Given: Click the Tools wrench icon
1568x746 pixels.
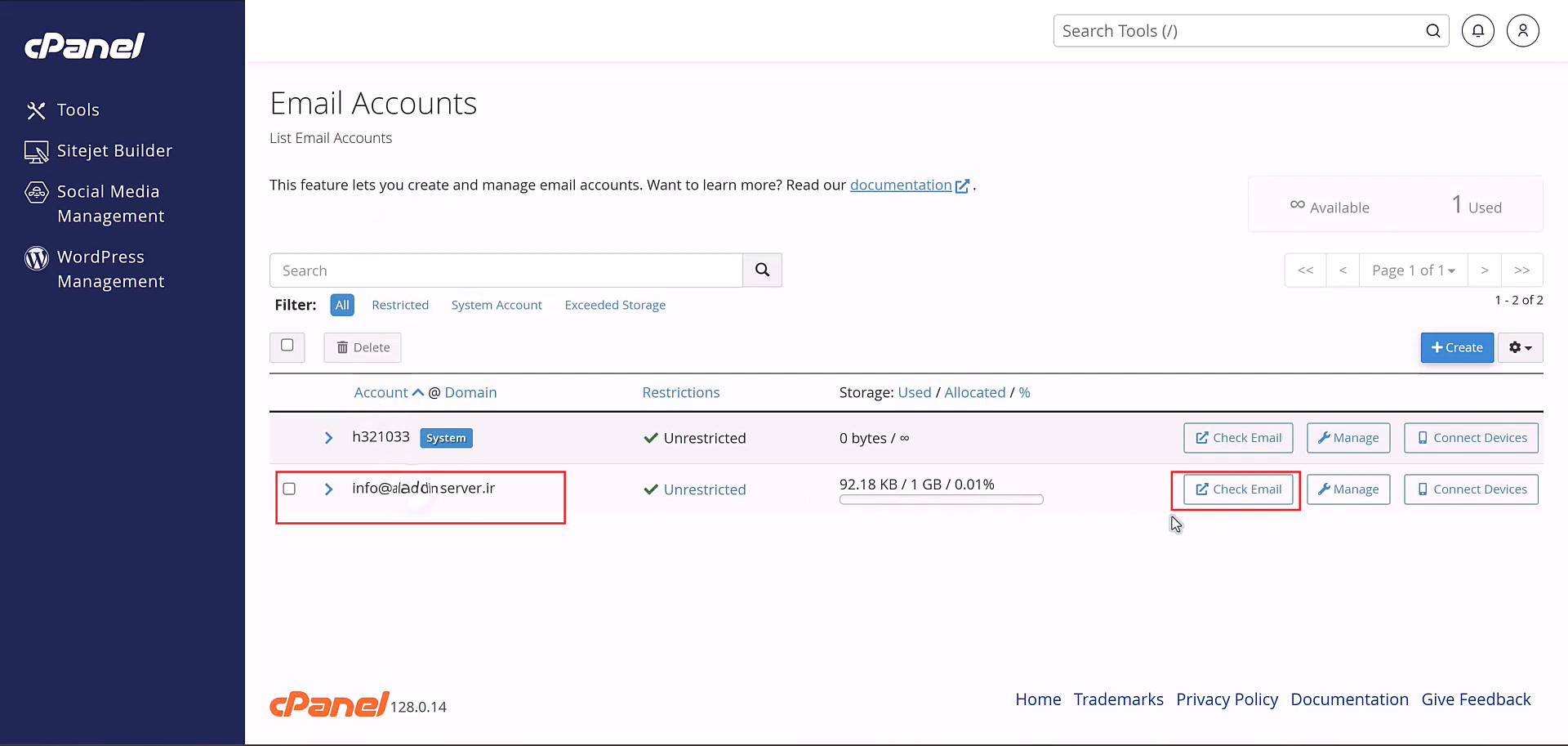Looking at the screenshot, I should click(36, 110).
